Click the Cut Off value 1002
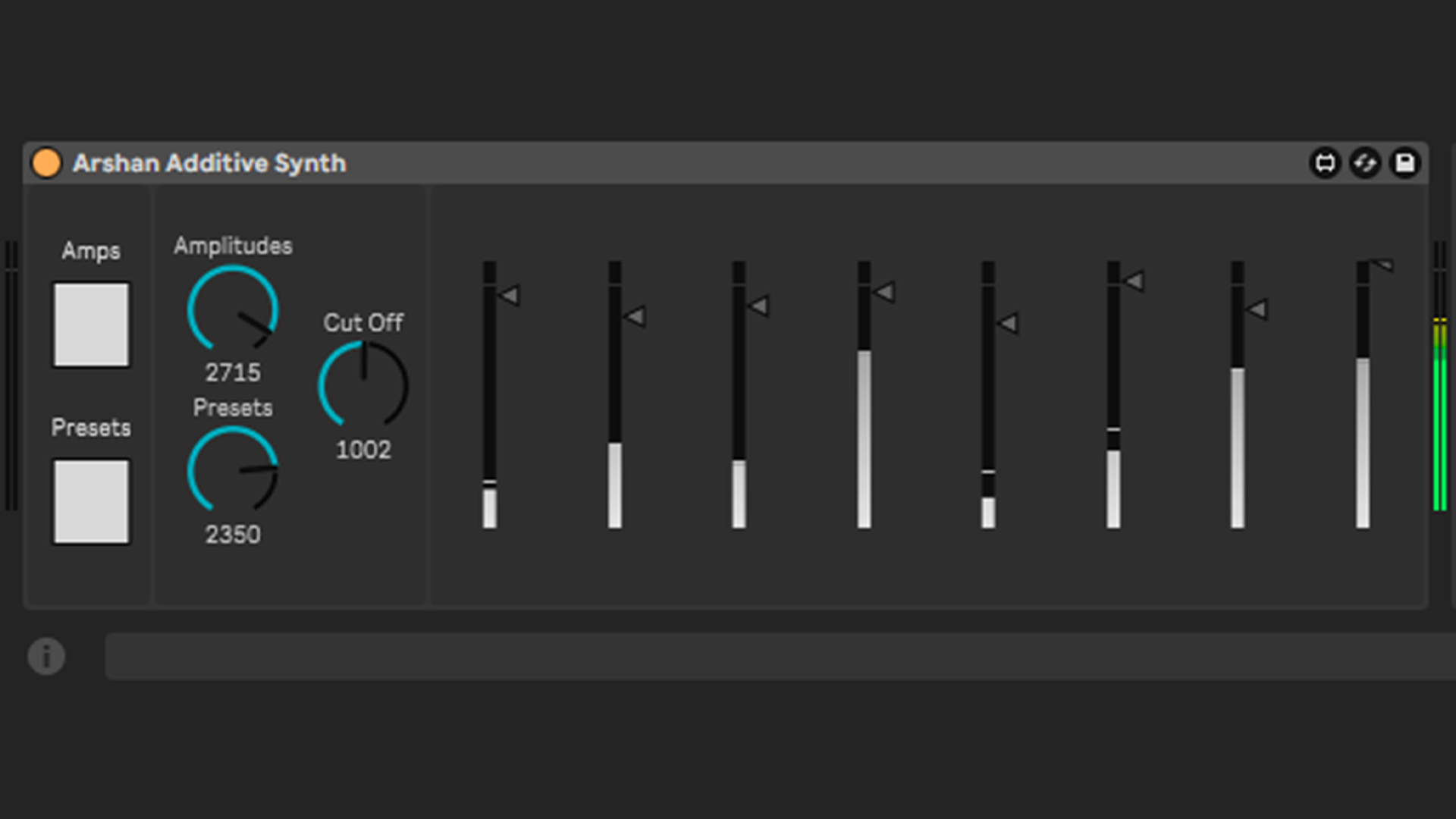This screenshot has width=1456, height=819. pyautogui.click(x=363, y=450)
